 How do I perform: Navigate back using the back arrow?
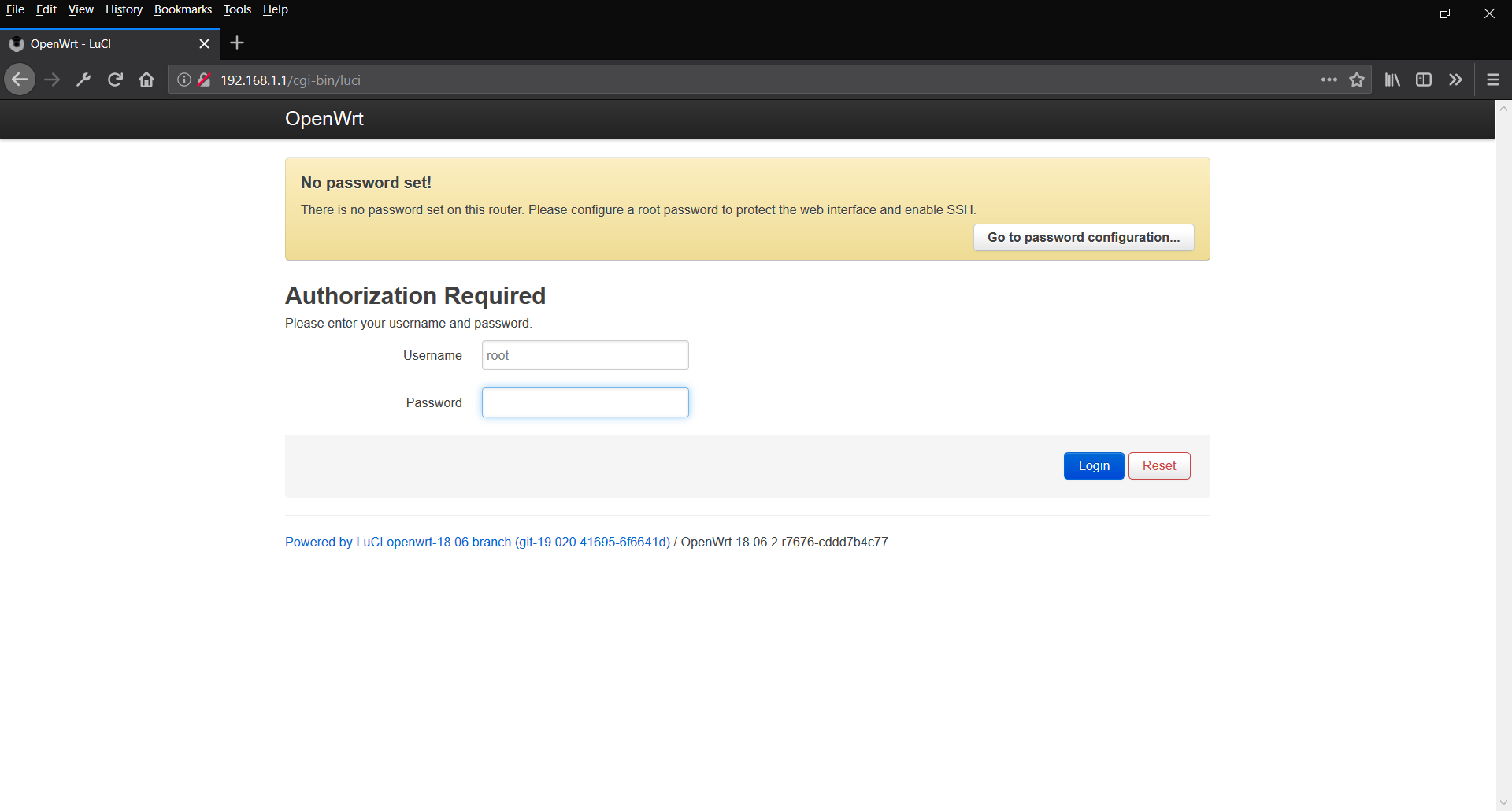pos(20,79)
